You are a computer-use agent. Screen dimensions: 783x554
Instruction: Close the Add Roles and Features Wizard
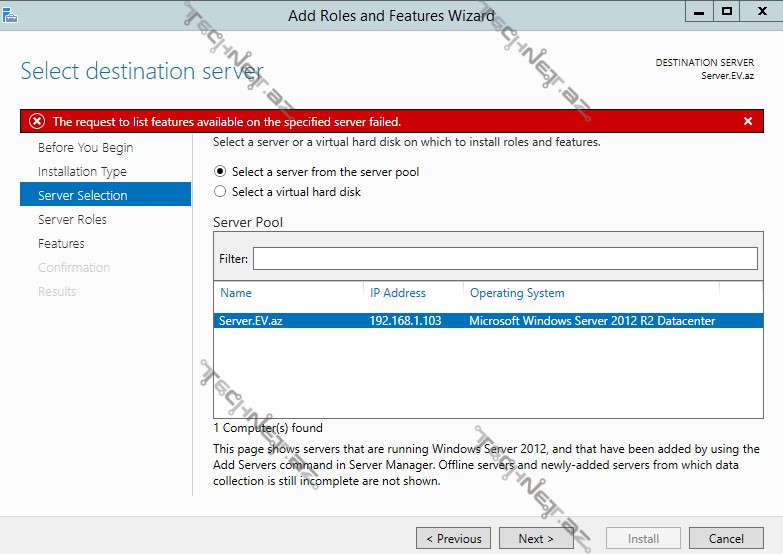[x=761, y=11]
